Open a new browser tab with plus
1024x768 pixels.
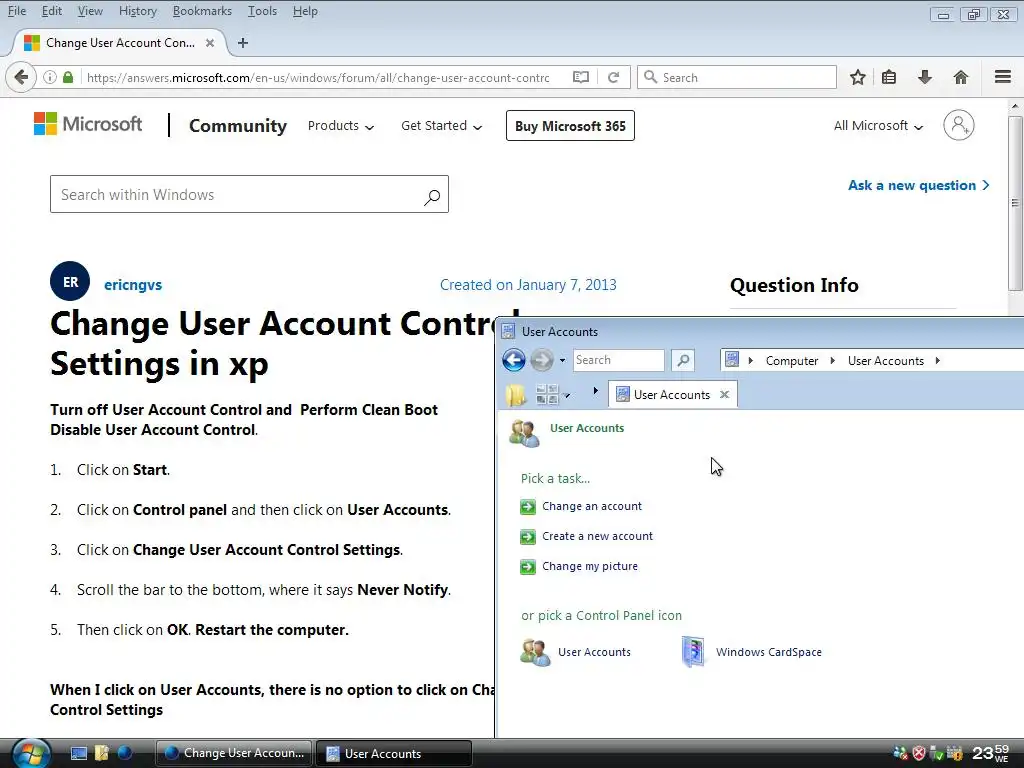click(243, 43)
